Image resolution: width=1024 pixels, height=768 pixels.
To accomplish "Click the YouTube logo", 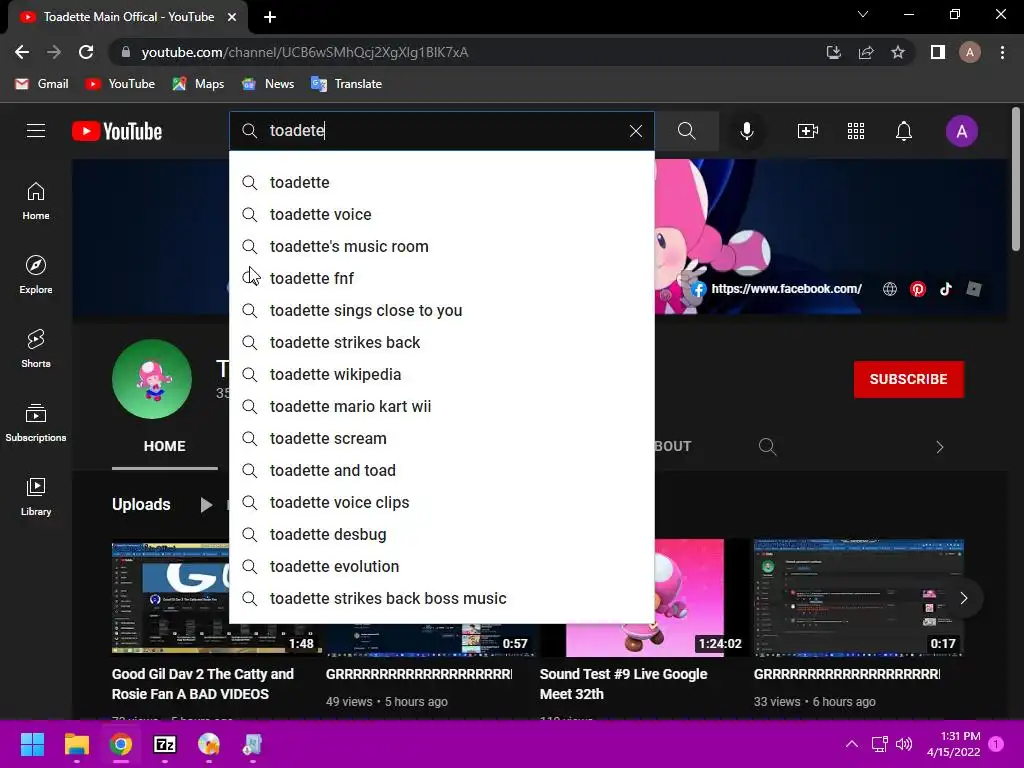I will (117, 131).
